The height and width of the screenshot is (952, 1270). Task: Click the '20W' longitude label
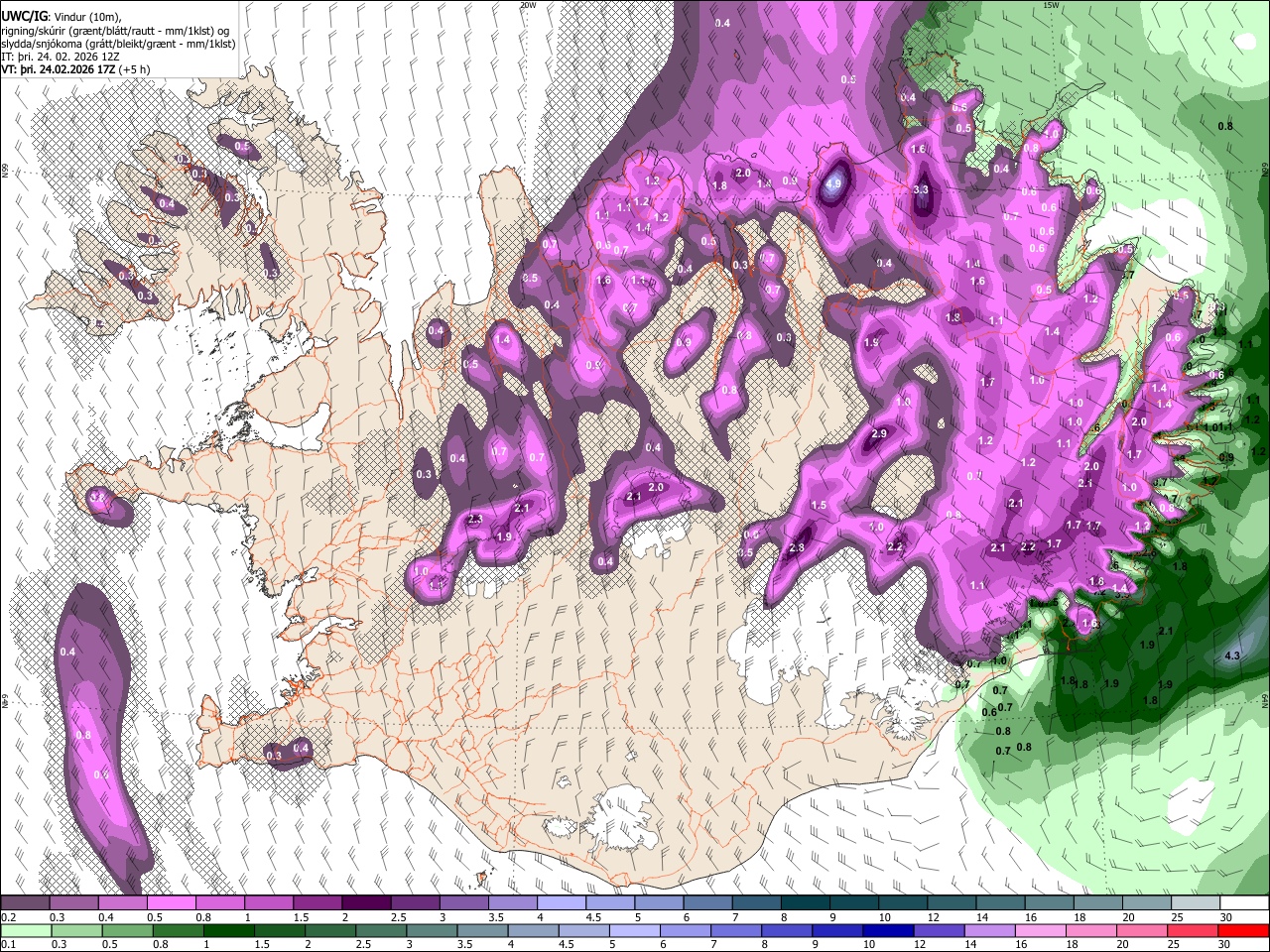coord(528,5)
